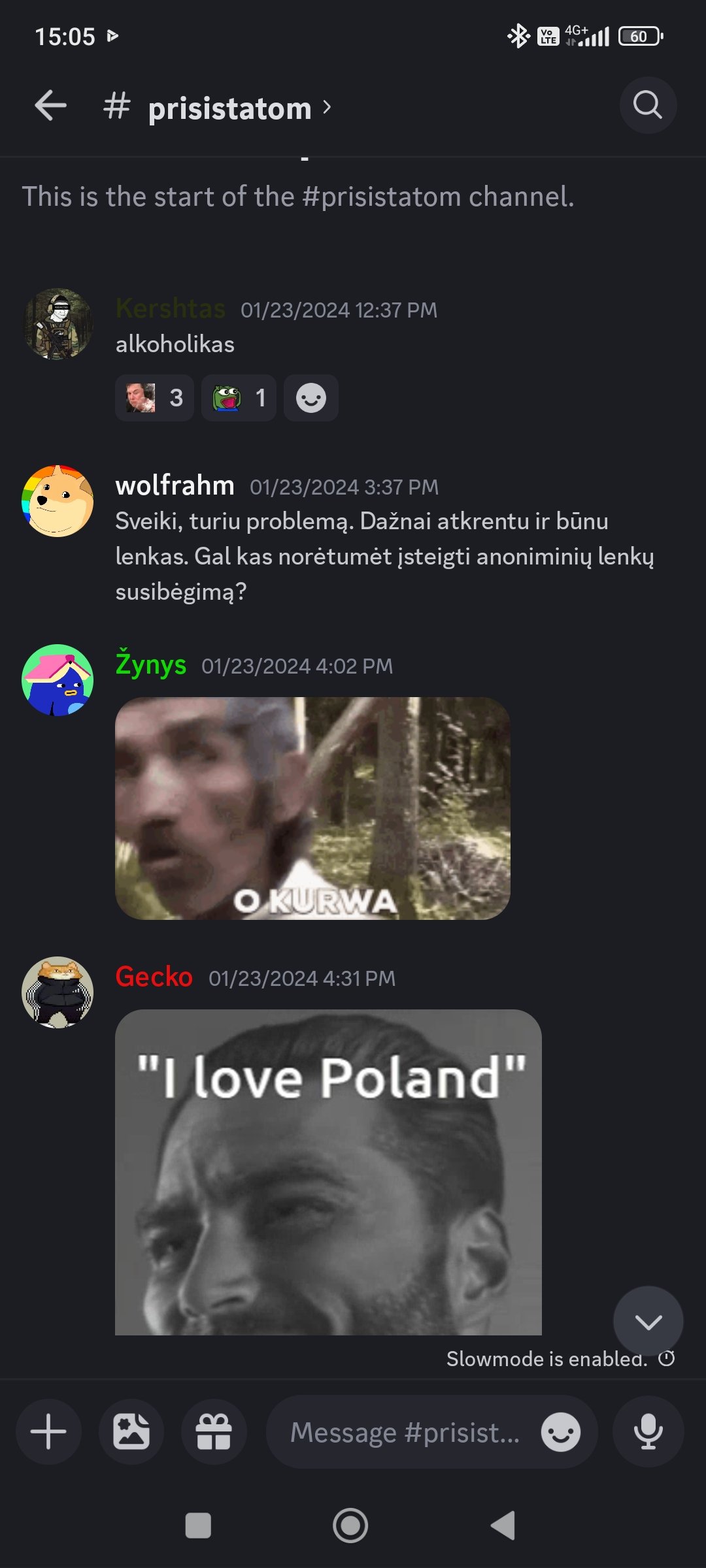
Task: Expand prisistatom channel details chevron
Action: pyautogui.click(x=327, y=107)
